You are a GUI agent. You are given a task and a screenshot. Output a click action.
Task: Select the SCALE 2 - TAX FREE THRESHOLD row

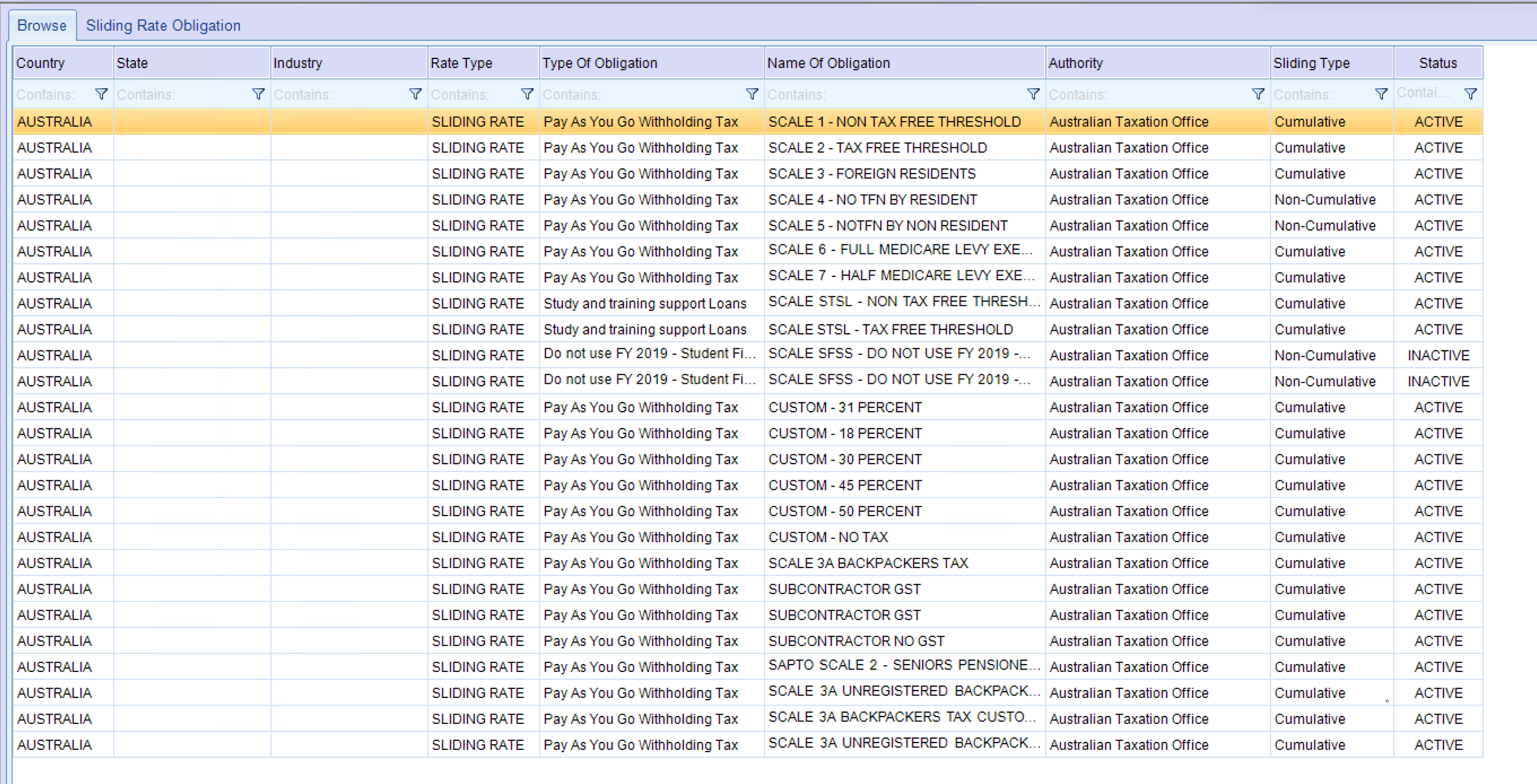pyautogui.click(x=877, y=148)
